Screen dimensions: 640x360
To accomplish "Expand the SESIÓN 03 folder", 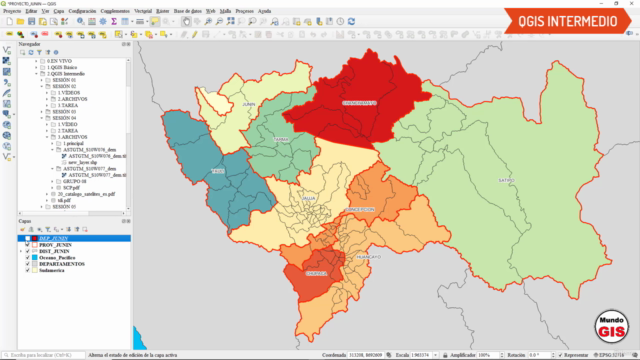I will 42,111.
